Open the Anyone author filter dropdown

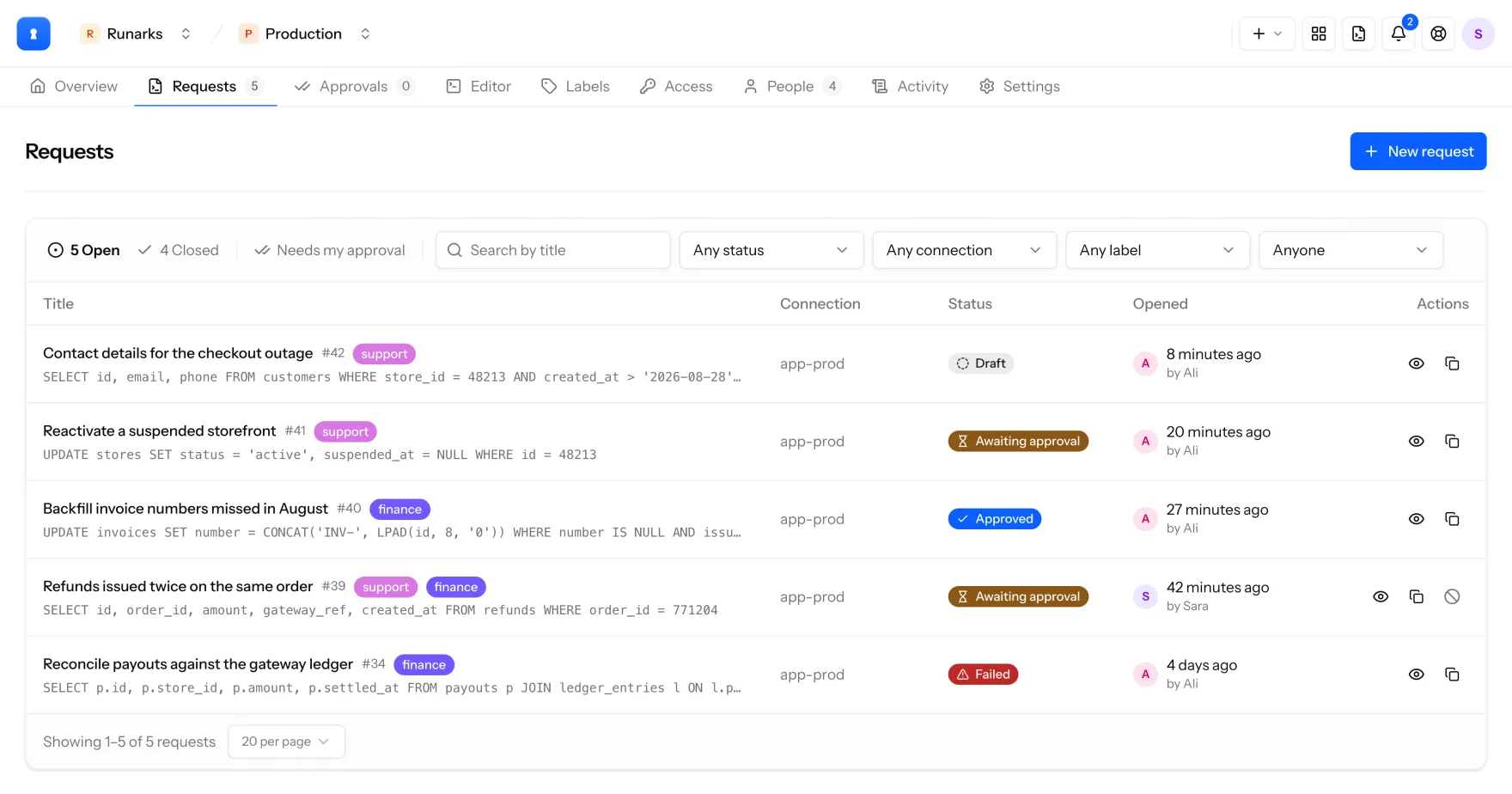pyautogui.click(x=1350, y=250)
